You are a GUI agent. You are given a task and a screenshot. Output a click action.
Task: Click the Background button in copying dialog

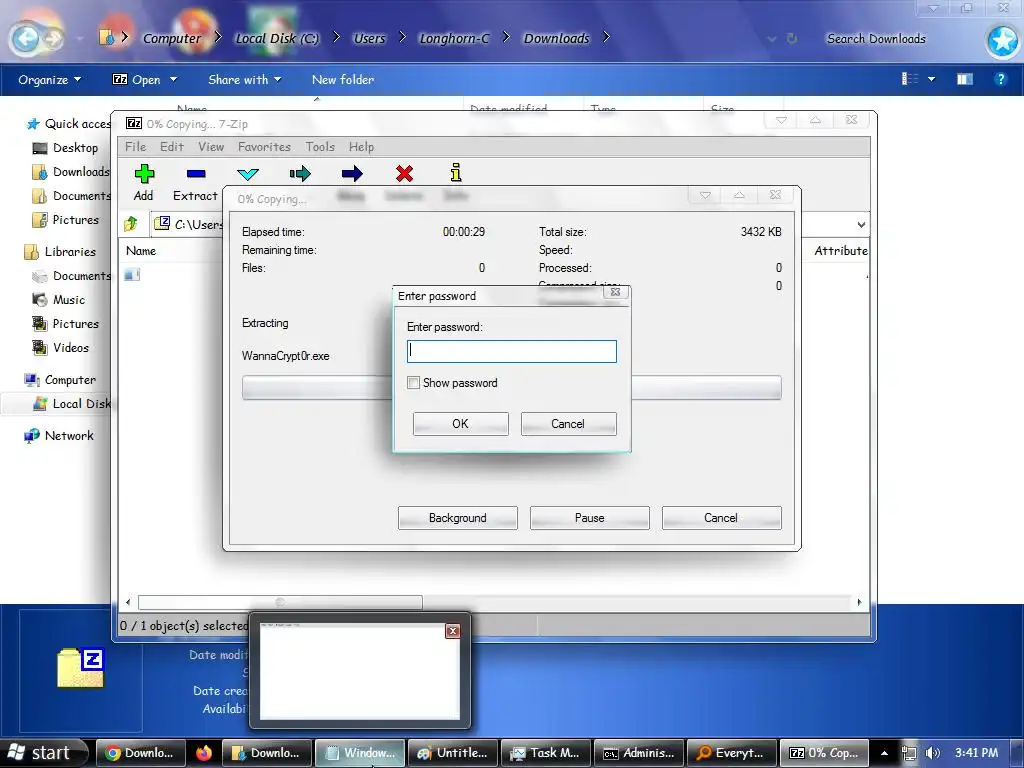pyautogui.click(x=458, y=518)
